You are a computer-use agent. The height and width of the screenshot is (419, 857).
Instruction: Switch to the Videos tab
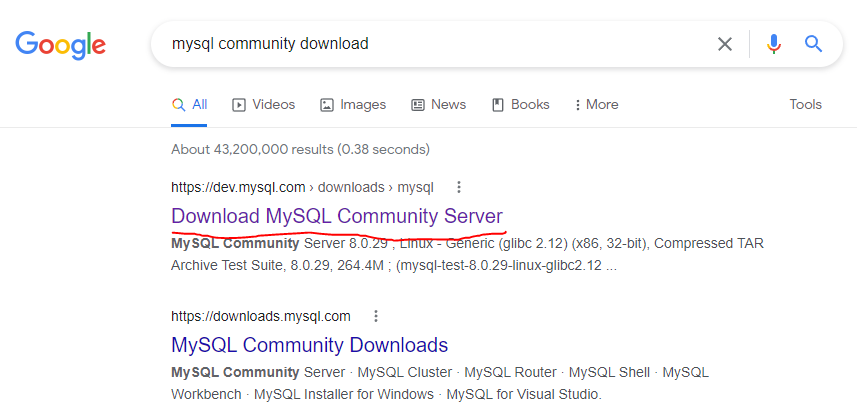click(263, 104)
